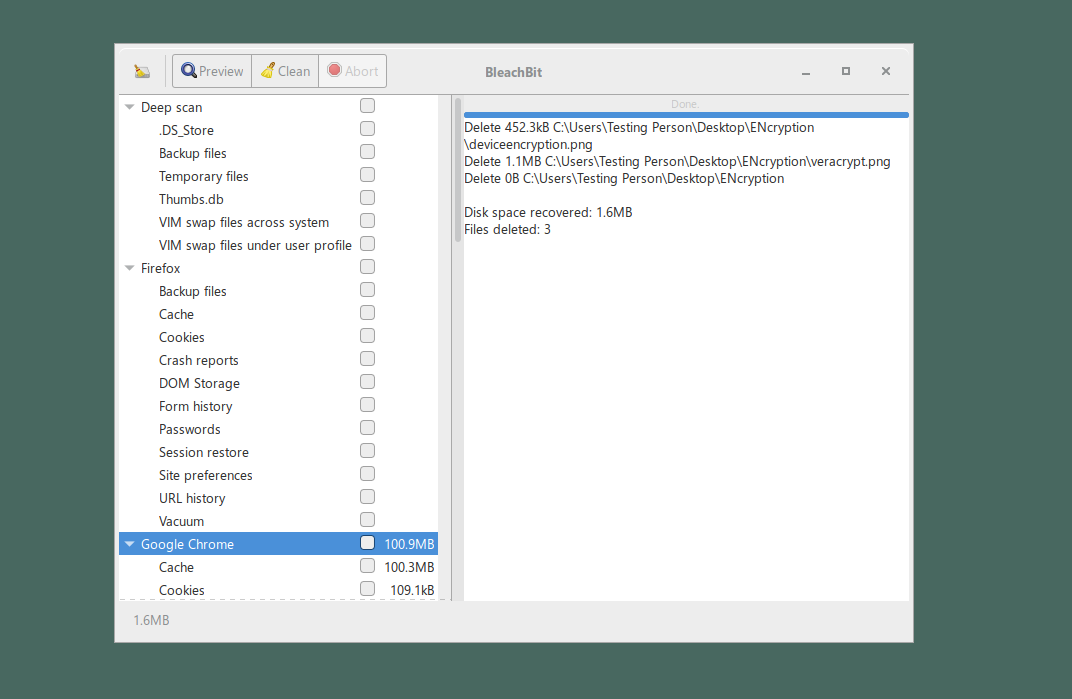Click the 100.3MB Chrome Cache size
The height and width of the screenshot is (699, 1072).
point(409,568)
